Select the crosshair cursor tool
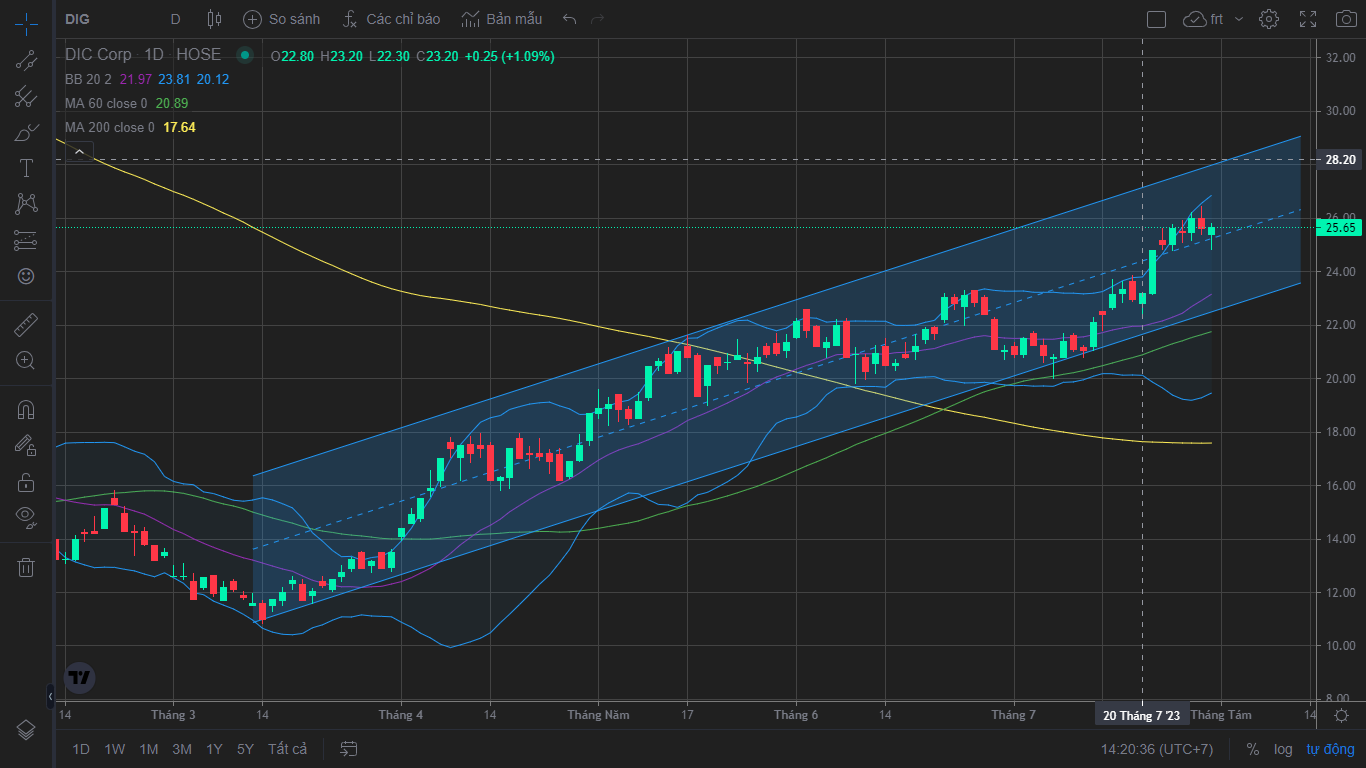 [26, 20]
